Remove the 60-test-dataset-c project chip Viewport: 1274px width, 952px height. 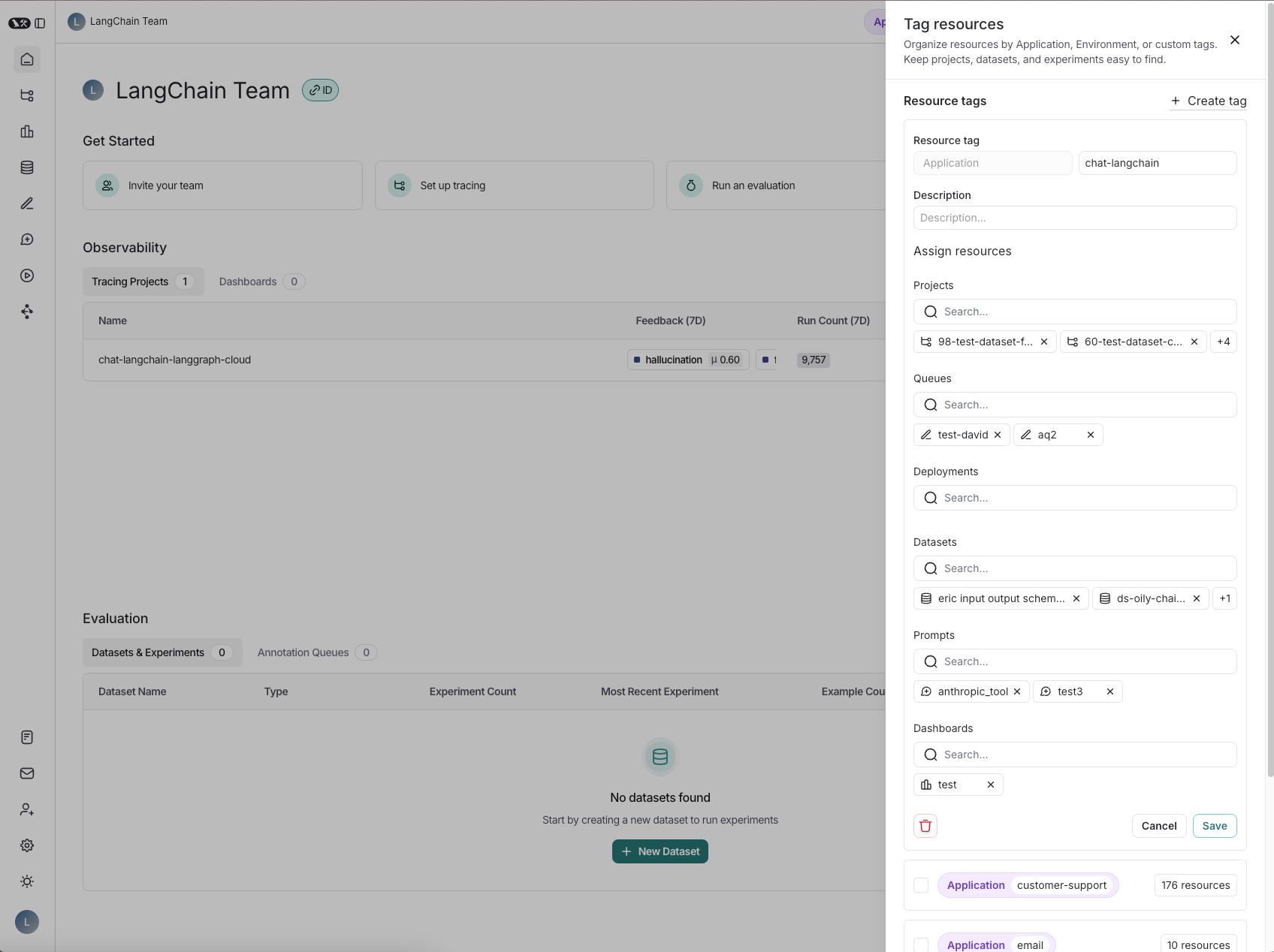coord(1194,342)
